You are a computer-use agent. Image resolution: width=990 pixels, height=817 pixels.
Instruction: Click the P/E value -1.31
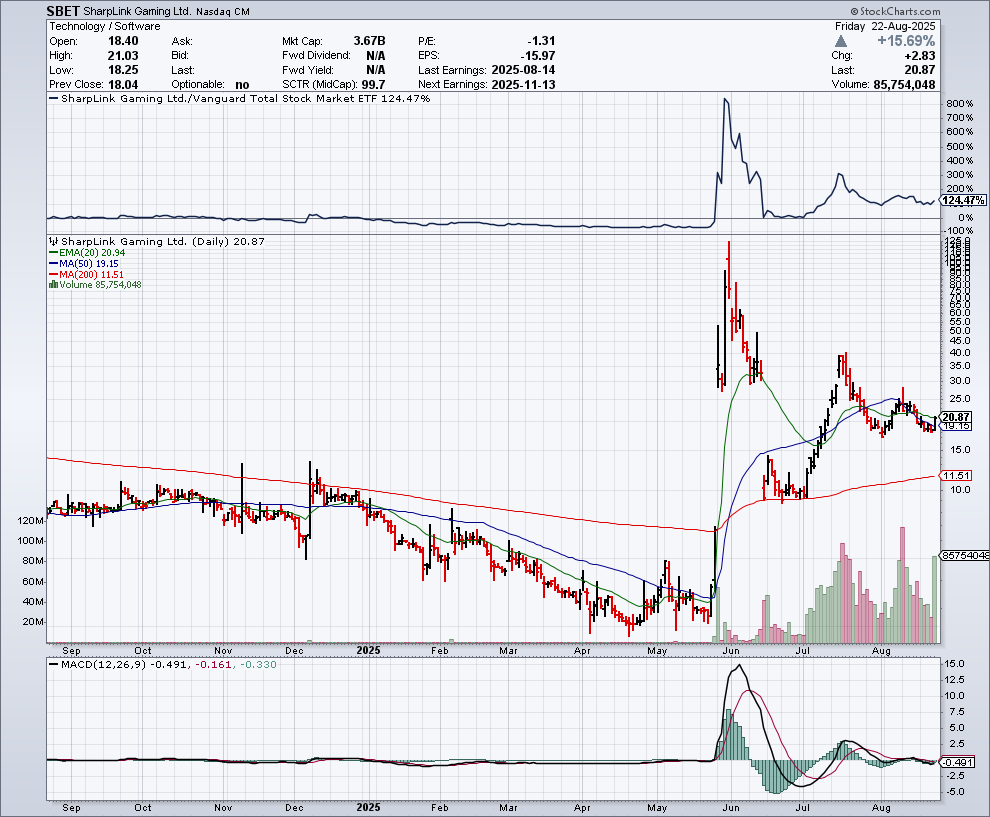[x=541, y=41]
